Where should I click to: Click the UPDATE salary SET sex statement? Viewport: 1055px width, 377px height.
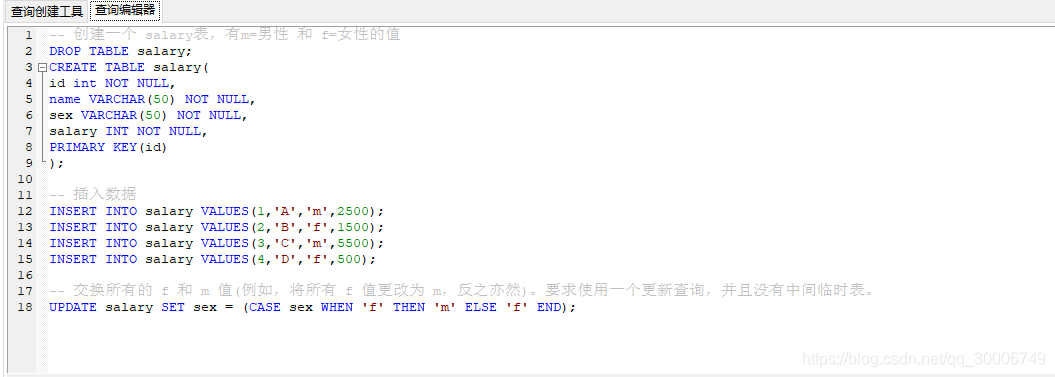(x=313, y=308)
